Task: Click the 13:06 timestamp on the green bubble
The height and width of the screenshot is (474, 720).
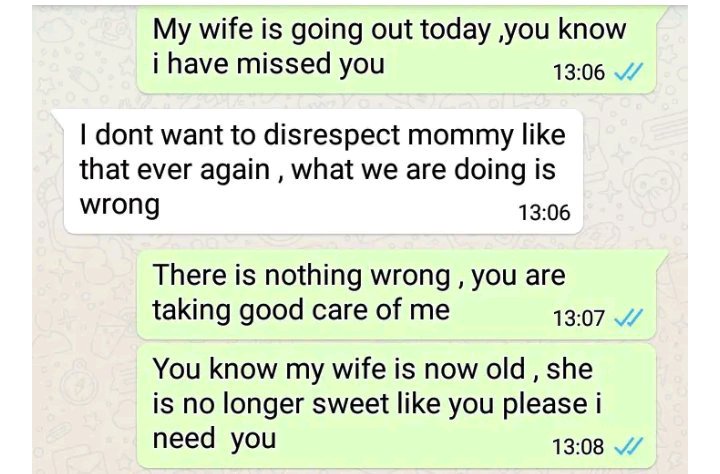Action: 578,72
